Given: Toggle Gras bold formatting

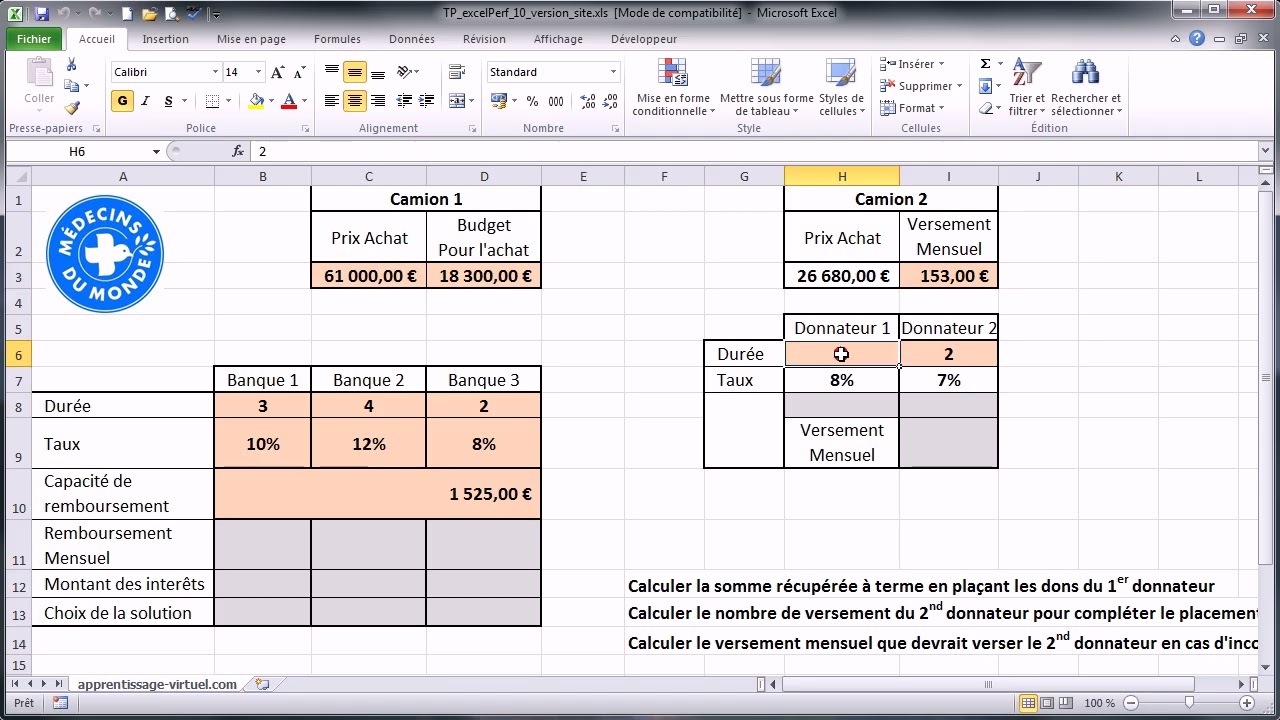Looking at the screenshot, I should (122, 101).
